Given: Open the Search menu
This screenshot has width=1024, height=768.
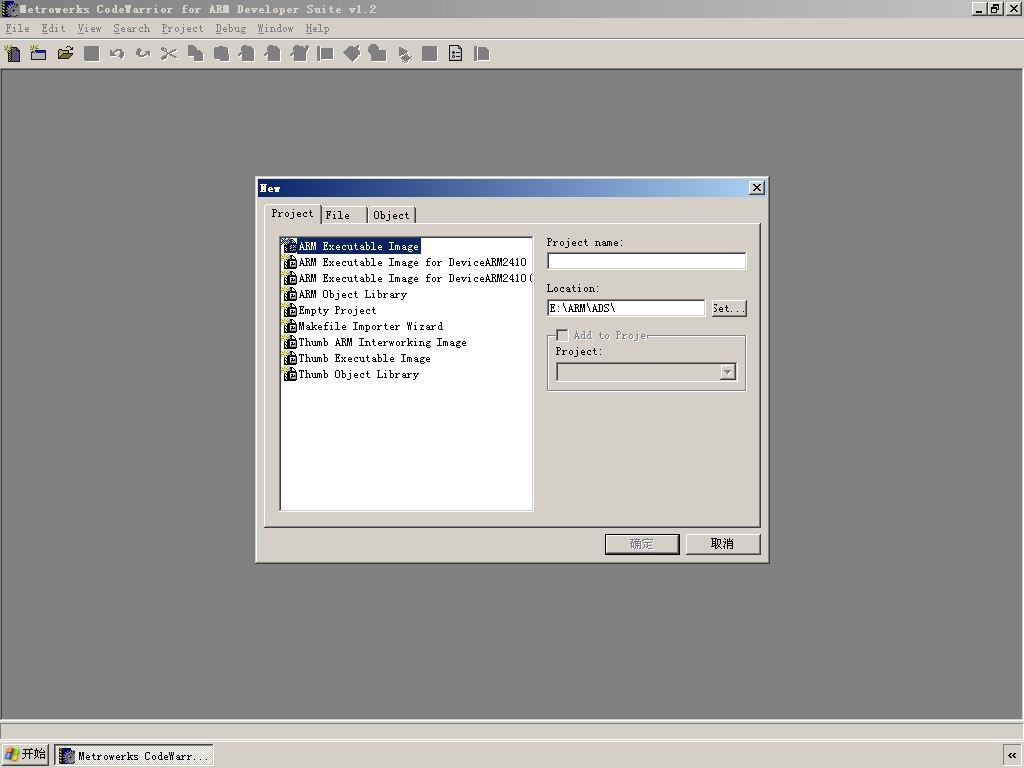Looking at the screenshot, I should [x=131, y=29].
